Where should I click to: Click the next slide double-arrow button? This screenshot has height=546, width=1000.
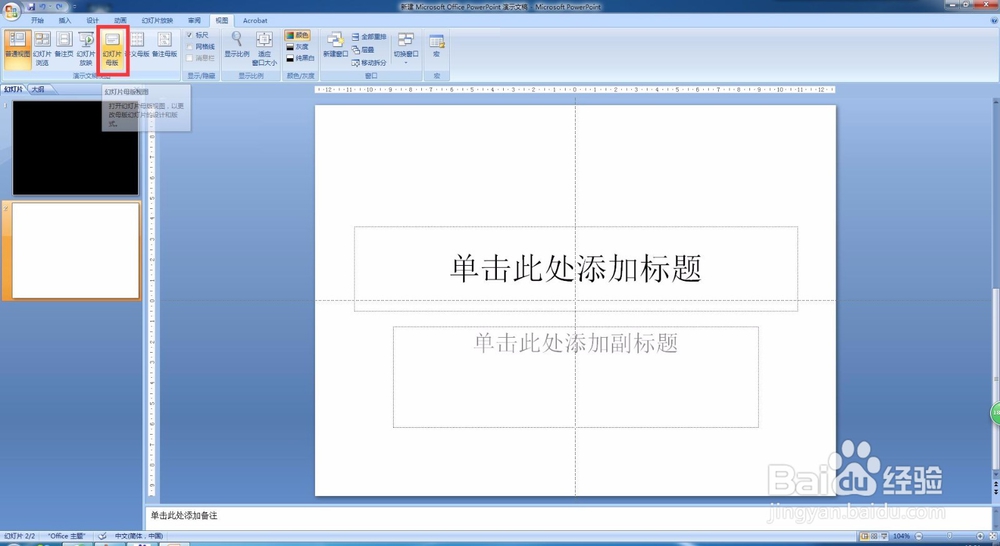(996, 493)
